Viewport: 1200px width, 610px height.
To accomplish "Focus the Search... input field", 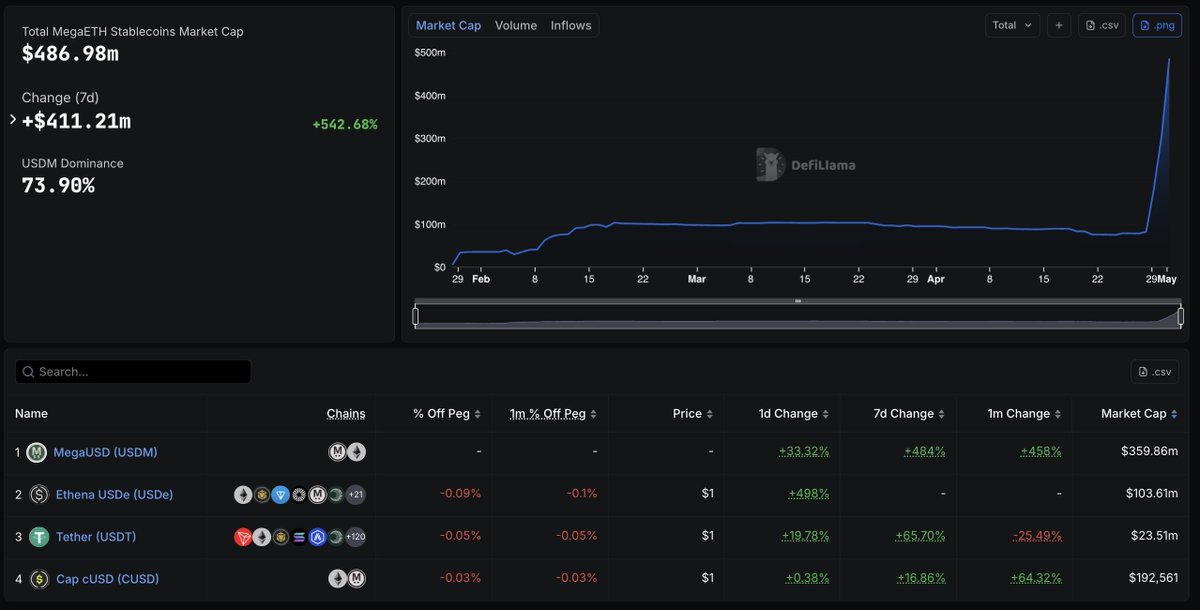I will [133, 372].
